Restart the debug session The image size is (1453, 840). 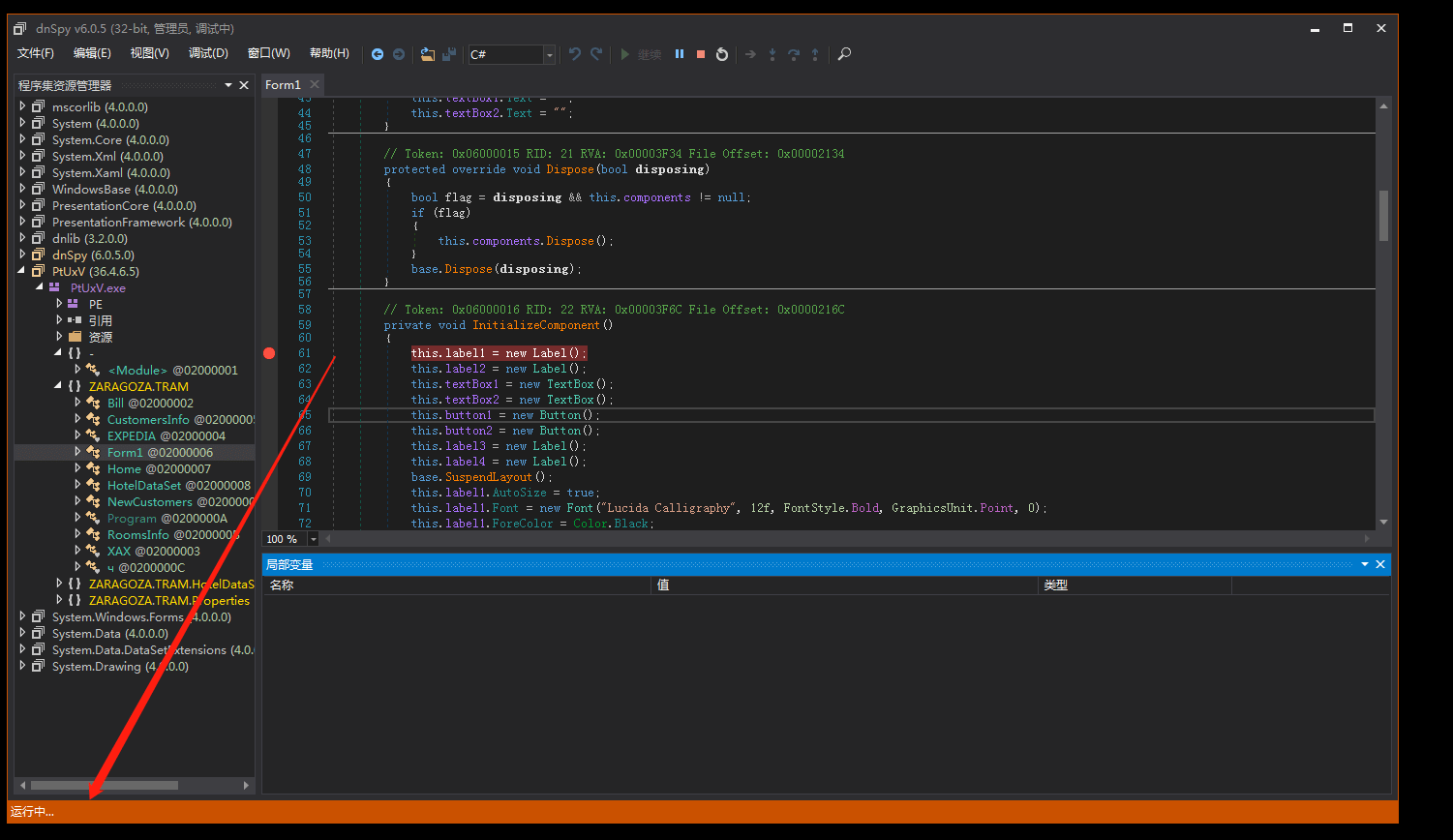(722, 54)
